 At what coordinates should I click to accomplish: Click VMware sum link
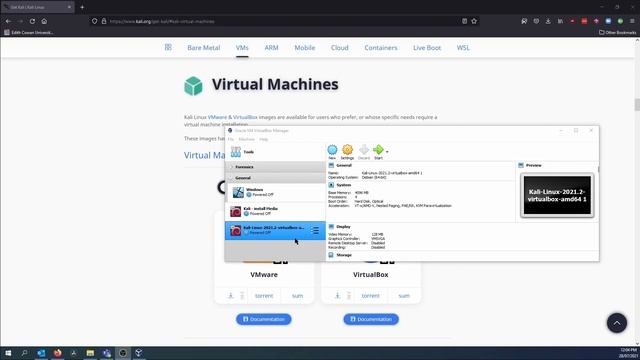pyautogui.click(x=298, y=296)
